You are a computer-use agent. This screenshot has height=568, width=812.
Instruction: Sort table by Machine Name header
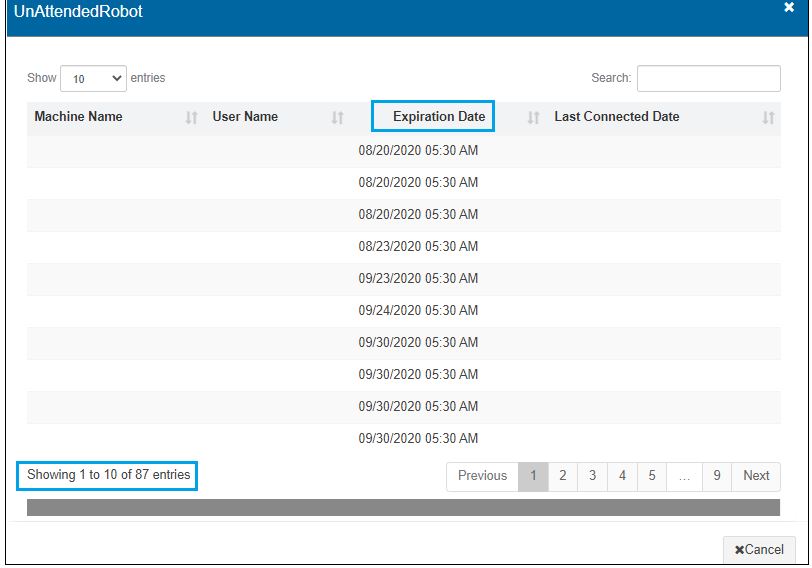tap(78, 117)
